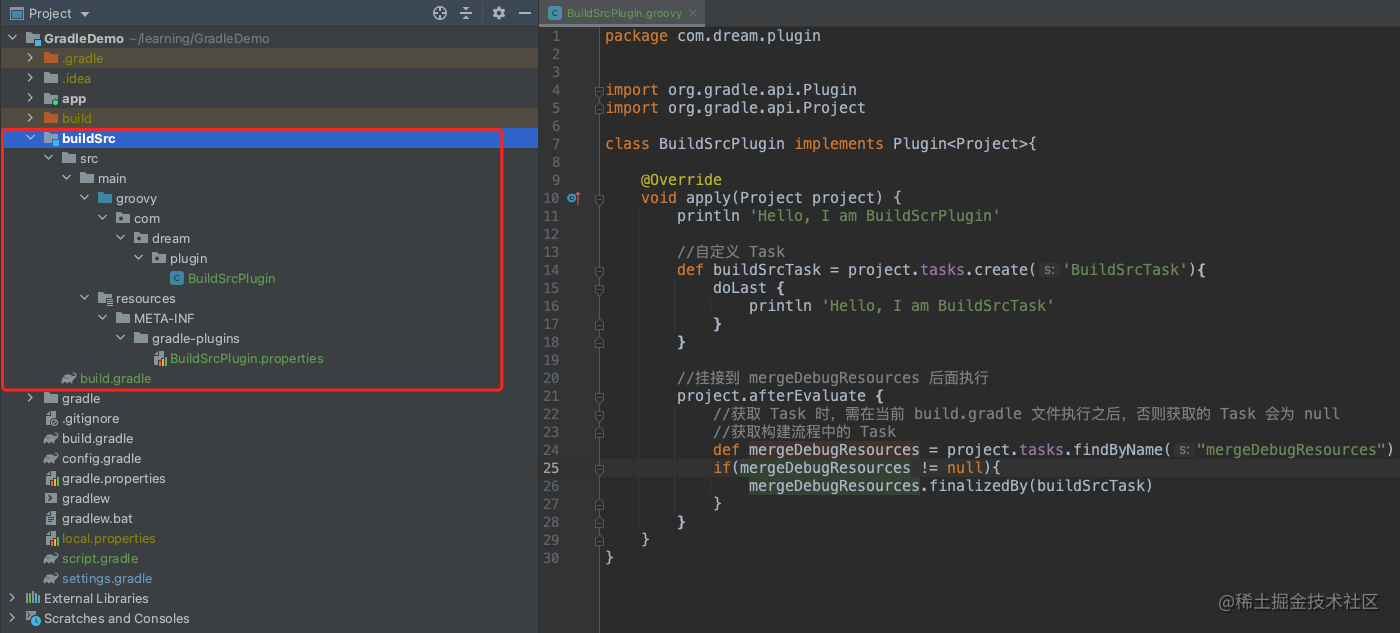The image size is (1400, 633).
Task: Collapse the dream package arrow
Action: point(120,238)
